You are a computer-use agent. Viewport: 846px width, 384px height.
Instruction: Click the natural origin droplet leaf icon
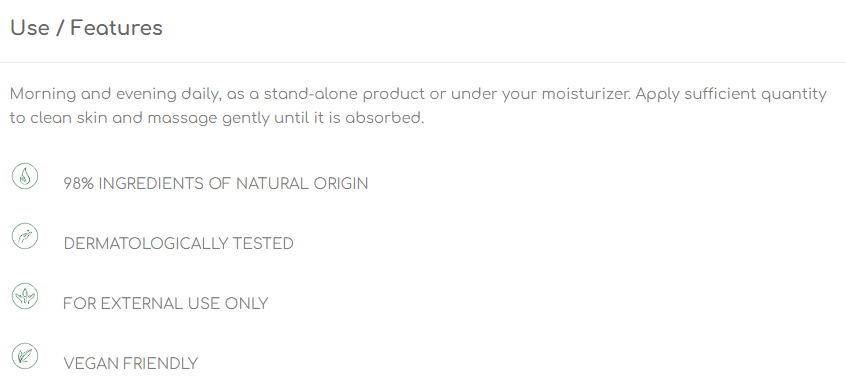point(25,176)
